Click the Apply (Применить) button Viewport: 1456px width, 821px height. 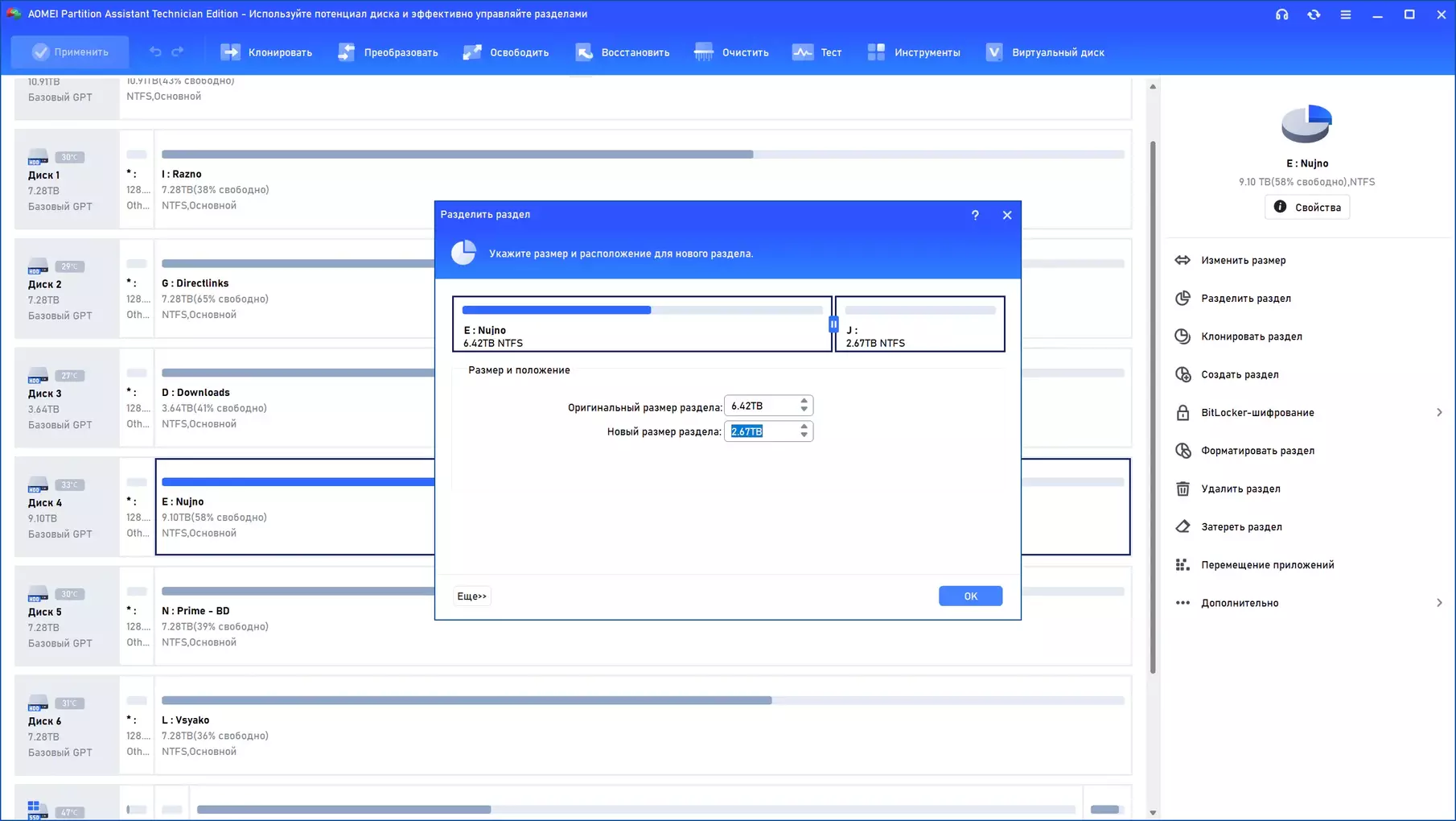pos(70,52)
